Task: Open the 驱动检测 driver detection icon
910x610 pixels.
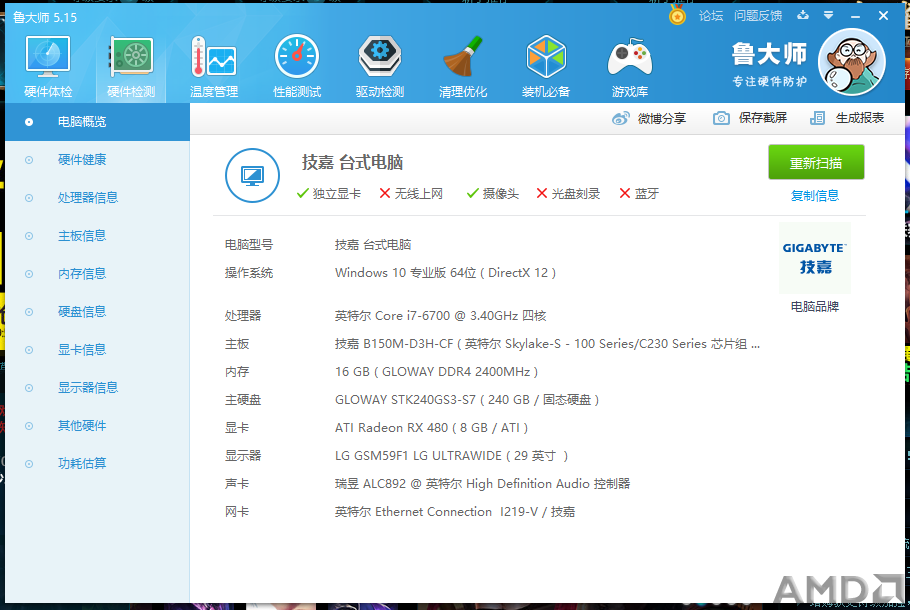Action: click(380, 66)
